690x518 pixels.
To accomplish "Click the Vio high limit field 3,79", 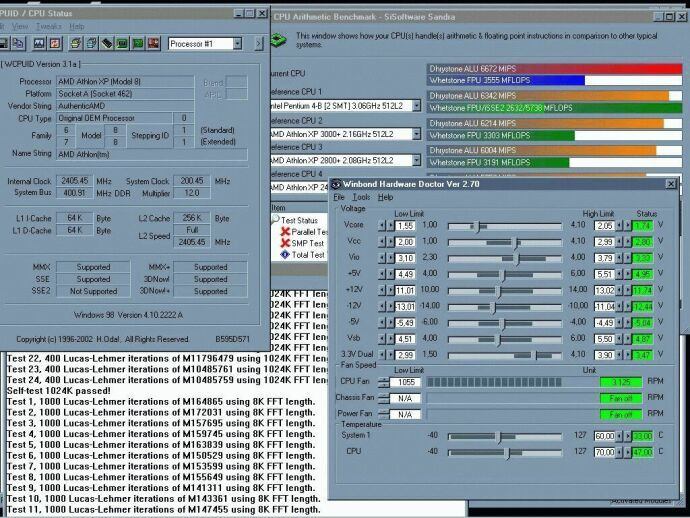I will [604, 258].
